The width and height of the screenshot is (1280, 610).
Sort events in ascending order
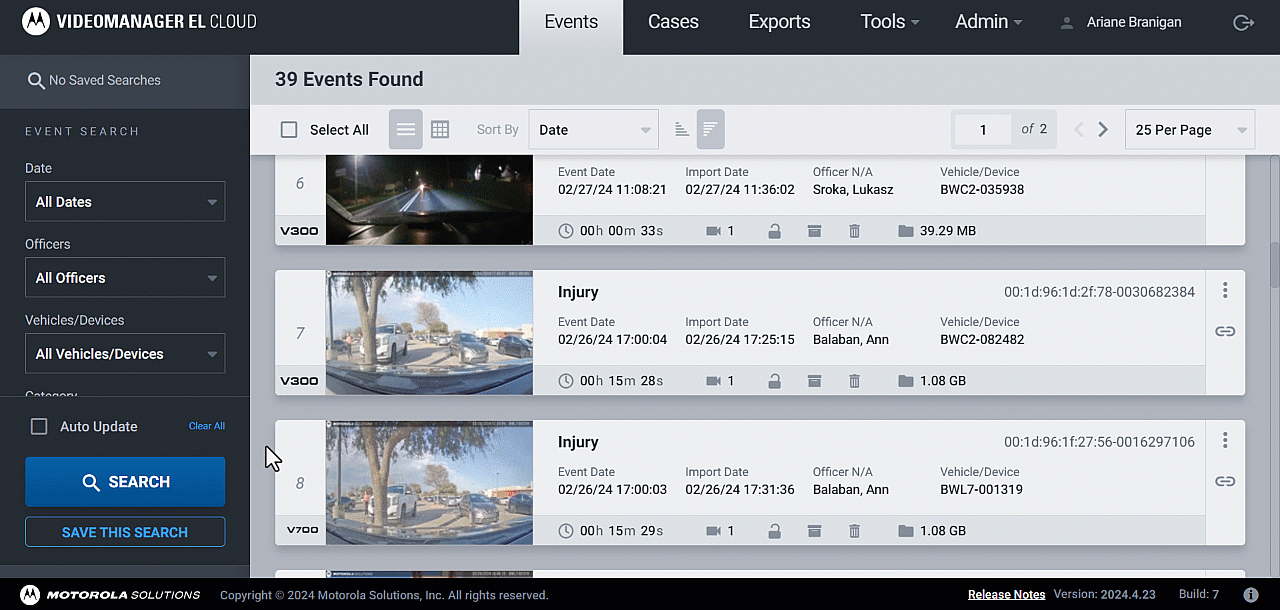coord(682,130)
